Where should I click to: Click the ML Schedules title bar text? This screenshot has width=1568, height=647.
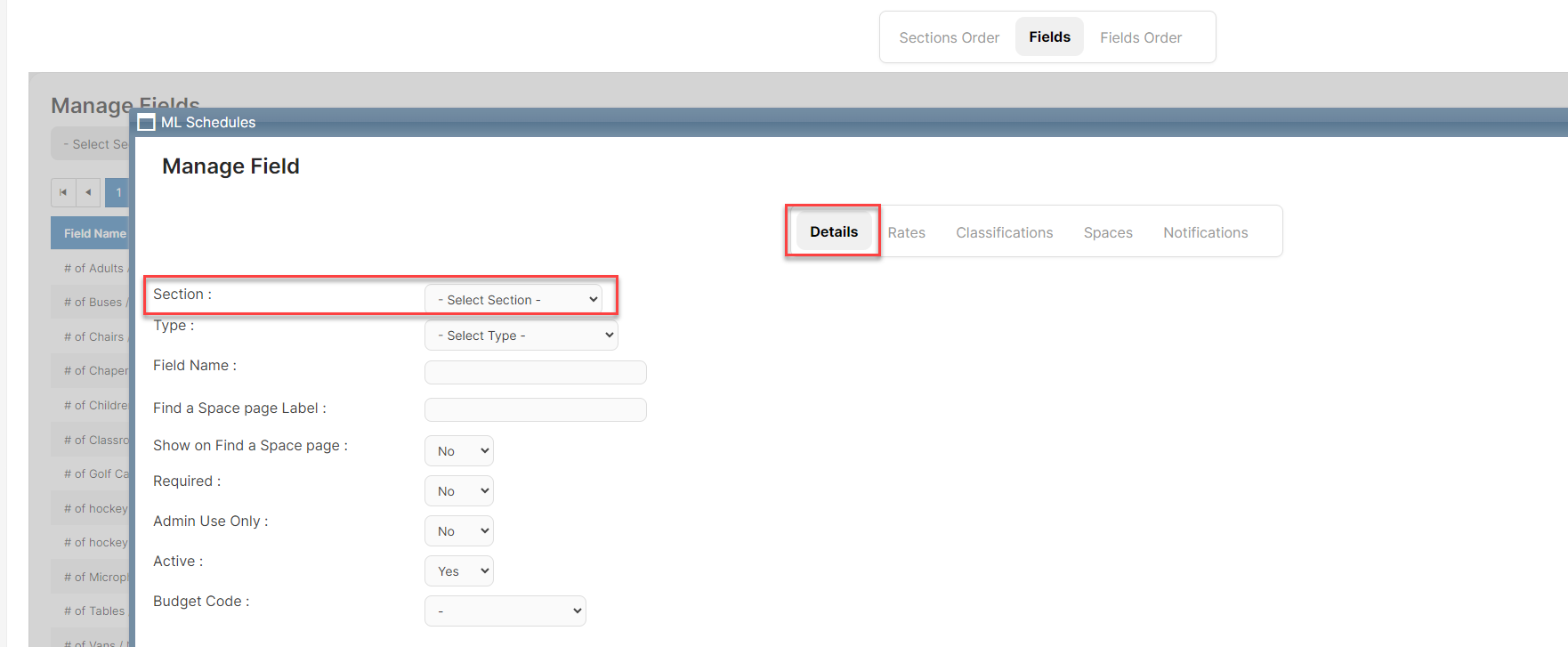pos(208,123)
